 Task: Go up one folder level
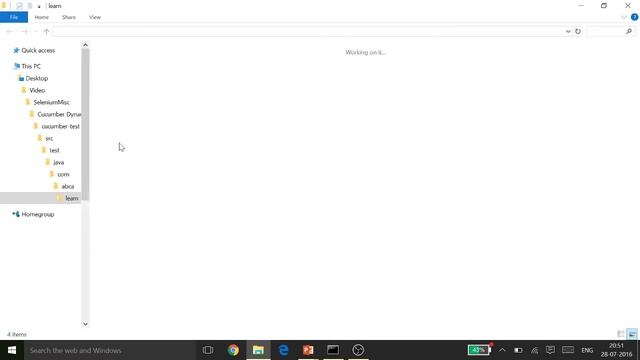click(46, 31)
